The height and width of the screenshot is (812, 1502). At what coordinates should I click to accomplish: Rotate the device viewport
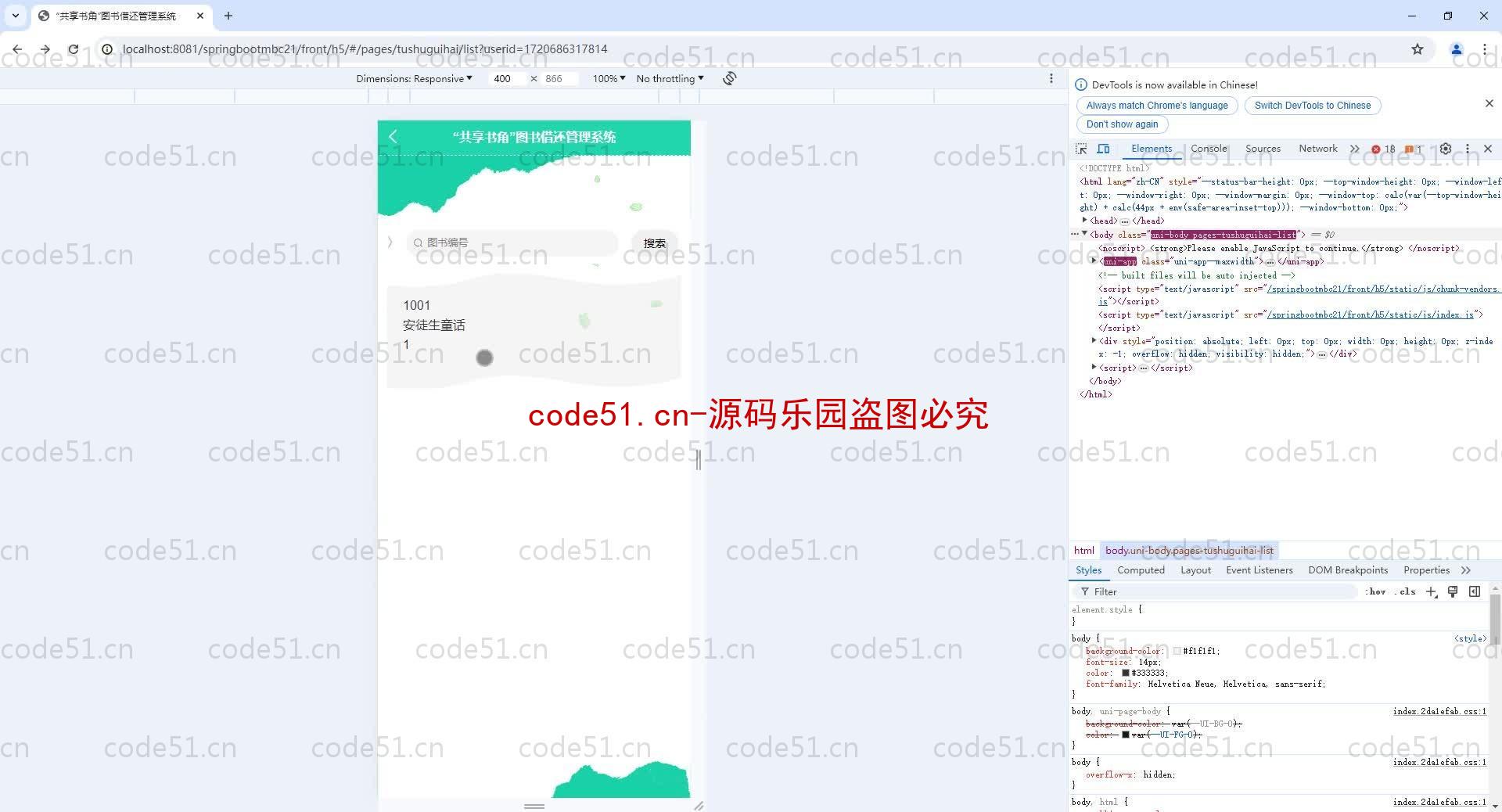(x=729, y=78)
